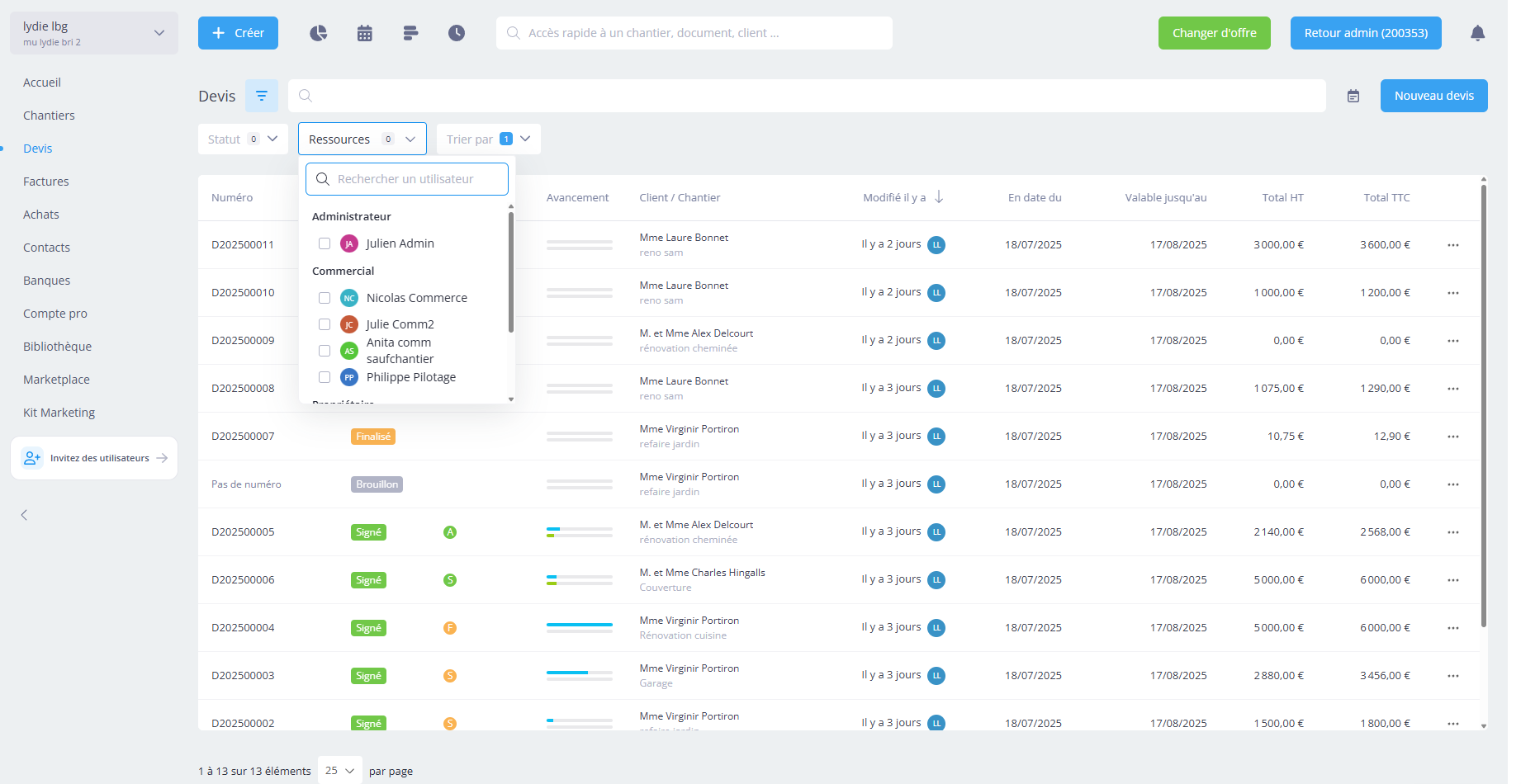The width and height of the screenshot is (1521, 784).
Task: Open Kit Marketing in the sidebar
Action: 59,413
